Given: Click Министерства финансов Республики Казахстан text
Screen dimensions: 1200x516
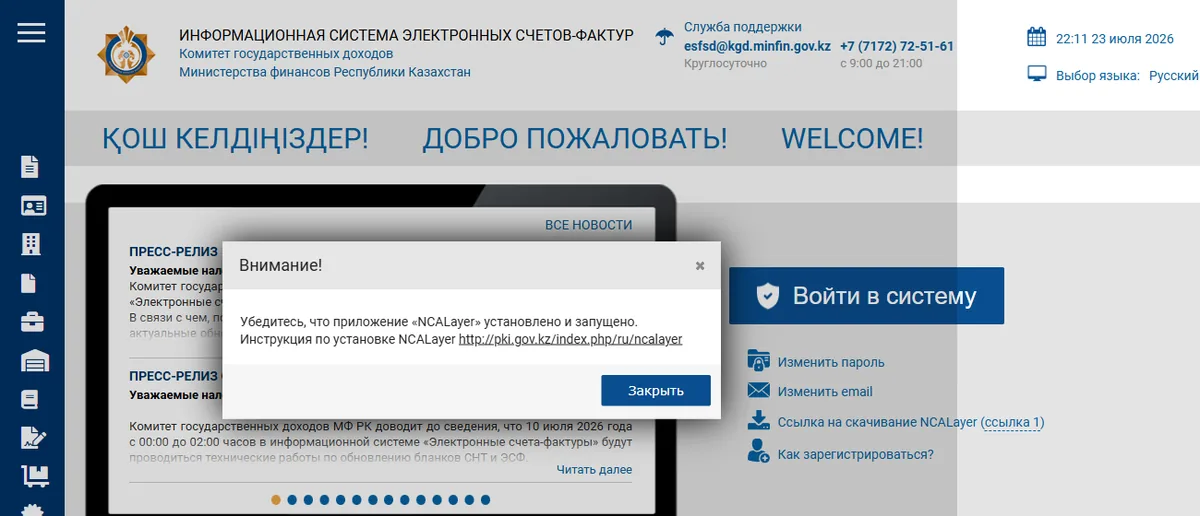Looking at the screenshot, I should coord(325,72).
